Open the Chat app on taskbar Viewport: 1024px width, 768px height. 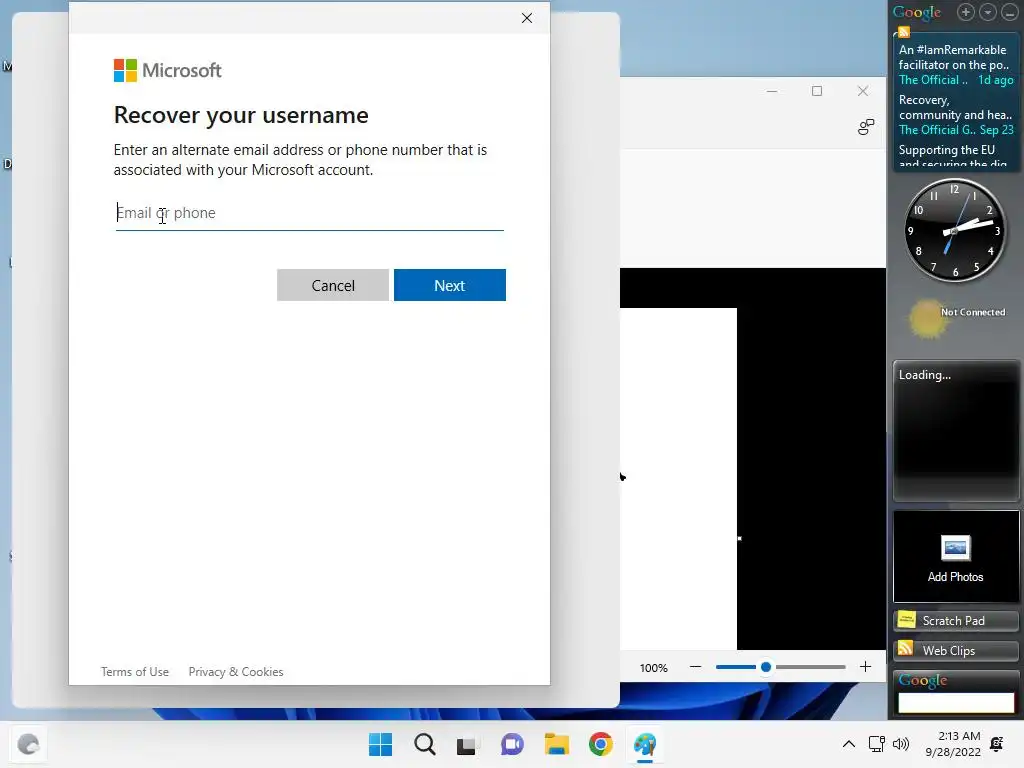tap(512, 744)
